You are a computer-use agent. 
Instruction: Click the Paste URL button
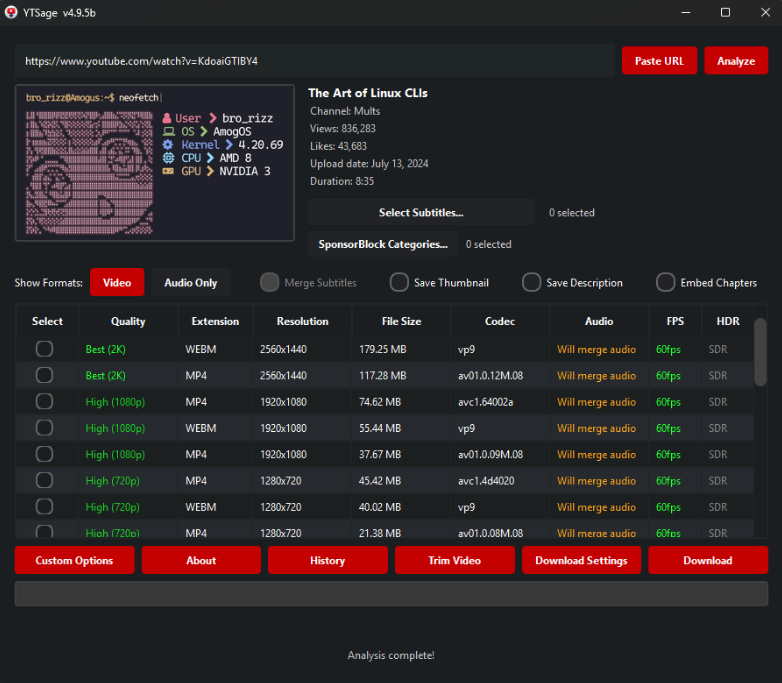659,60
